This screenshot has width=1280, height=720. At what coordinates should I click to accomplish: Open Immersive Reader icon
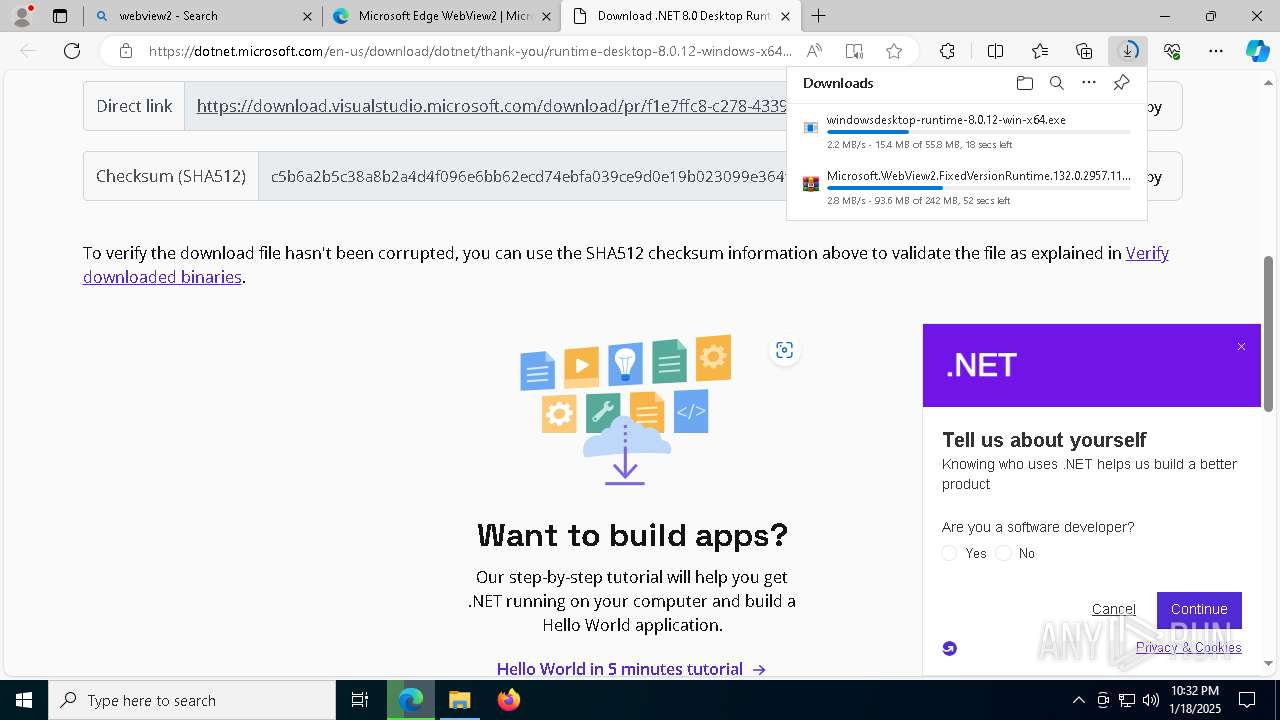(x=854, y=51)
